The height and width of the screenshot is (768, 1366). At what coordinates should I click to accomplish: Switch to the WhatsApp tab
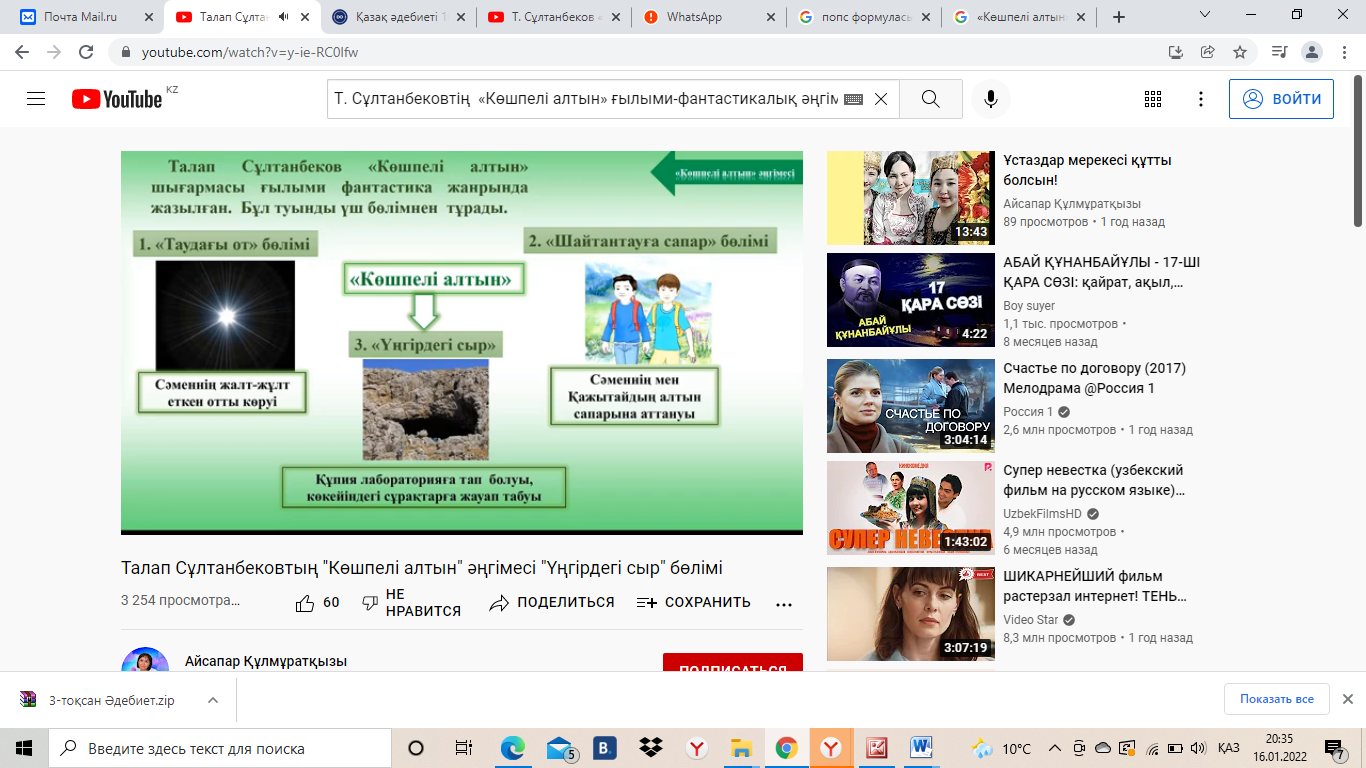click(x=706, y=17)
